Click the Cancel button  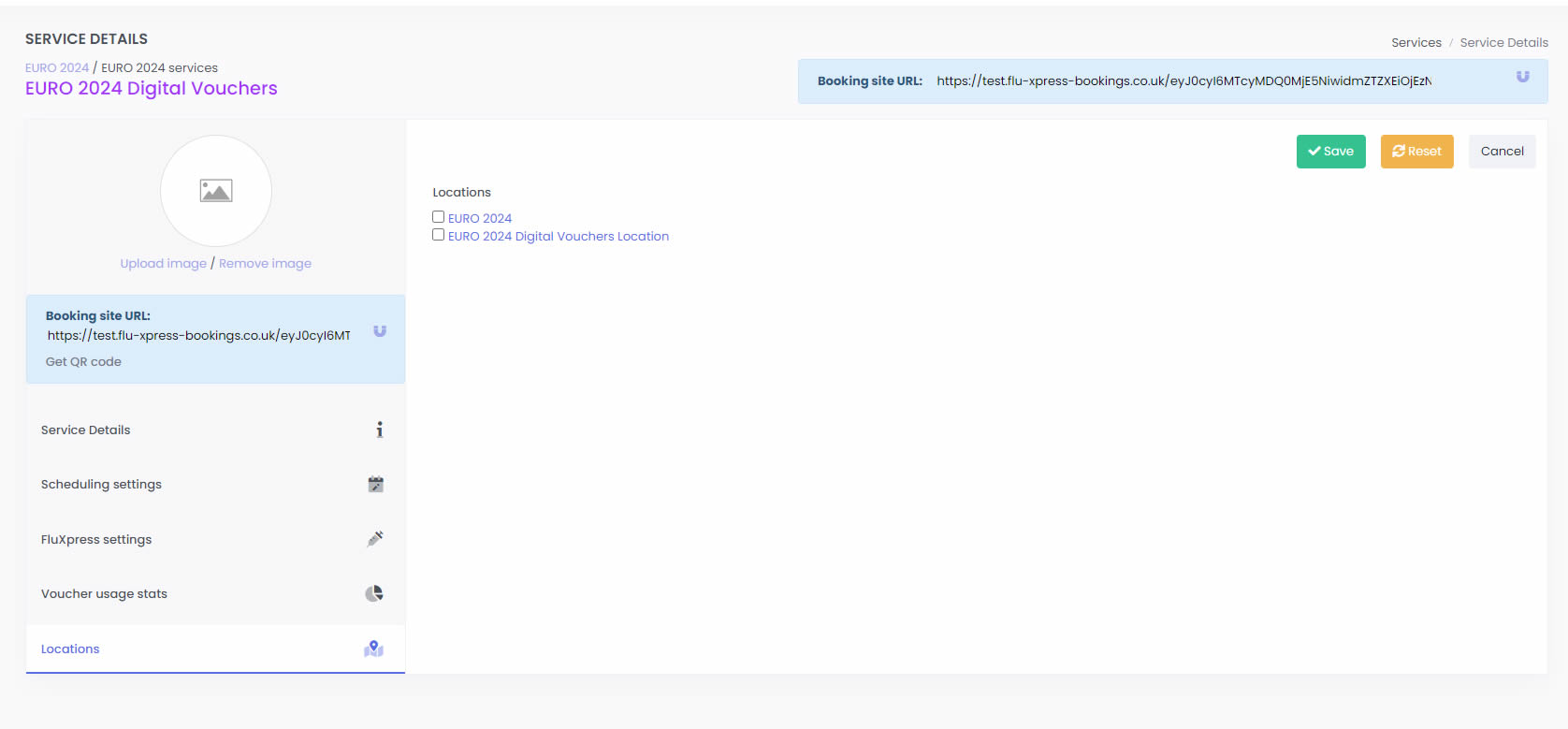pyautogui.click(x=1502, y=152)
